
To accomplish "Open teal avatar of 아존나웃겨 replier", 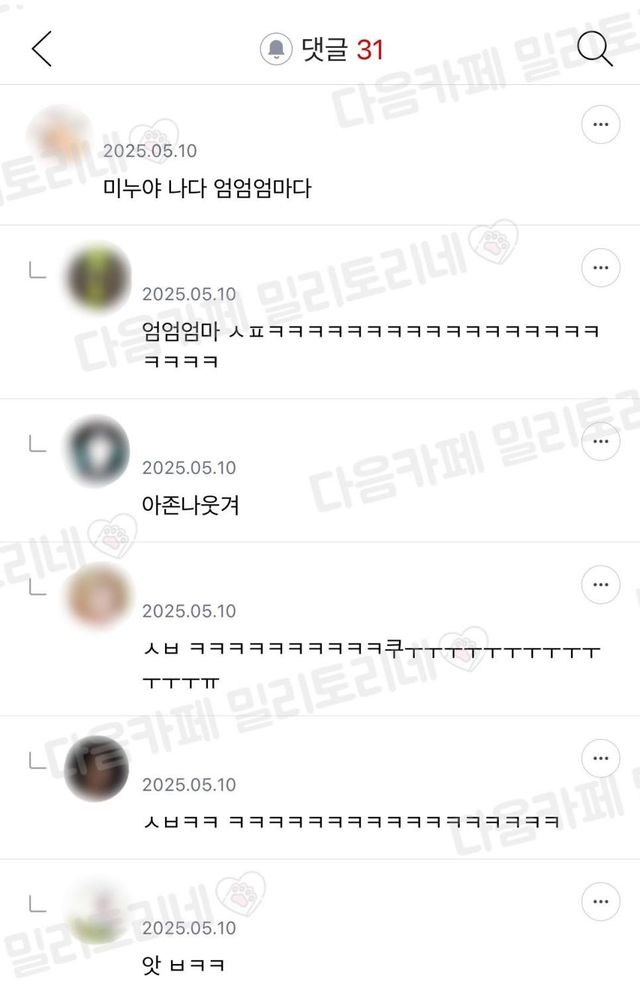I will [x=97, y=450].
